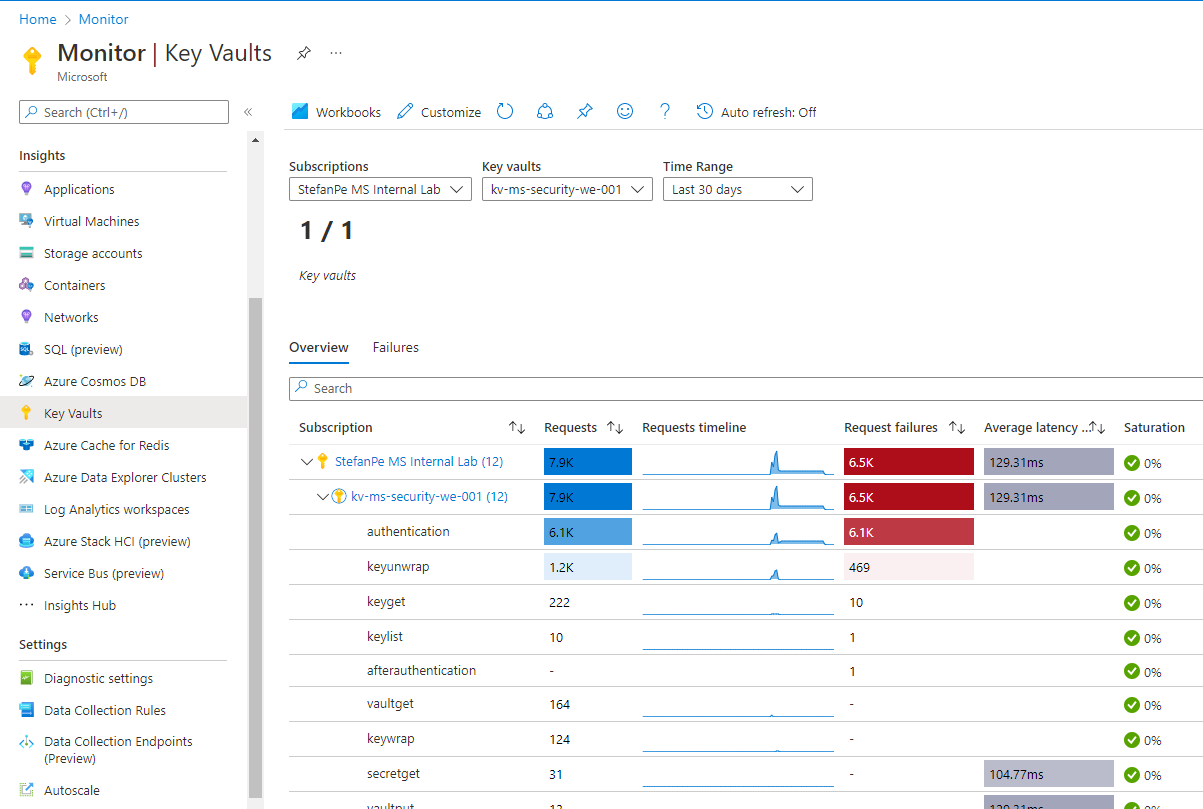Click the table Search field
1203x809 pixels.
point(746,388)
